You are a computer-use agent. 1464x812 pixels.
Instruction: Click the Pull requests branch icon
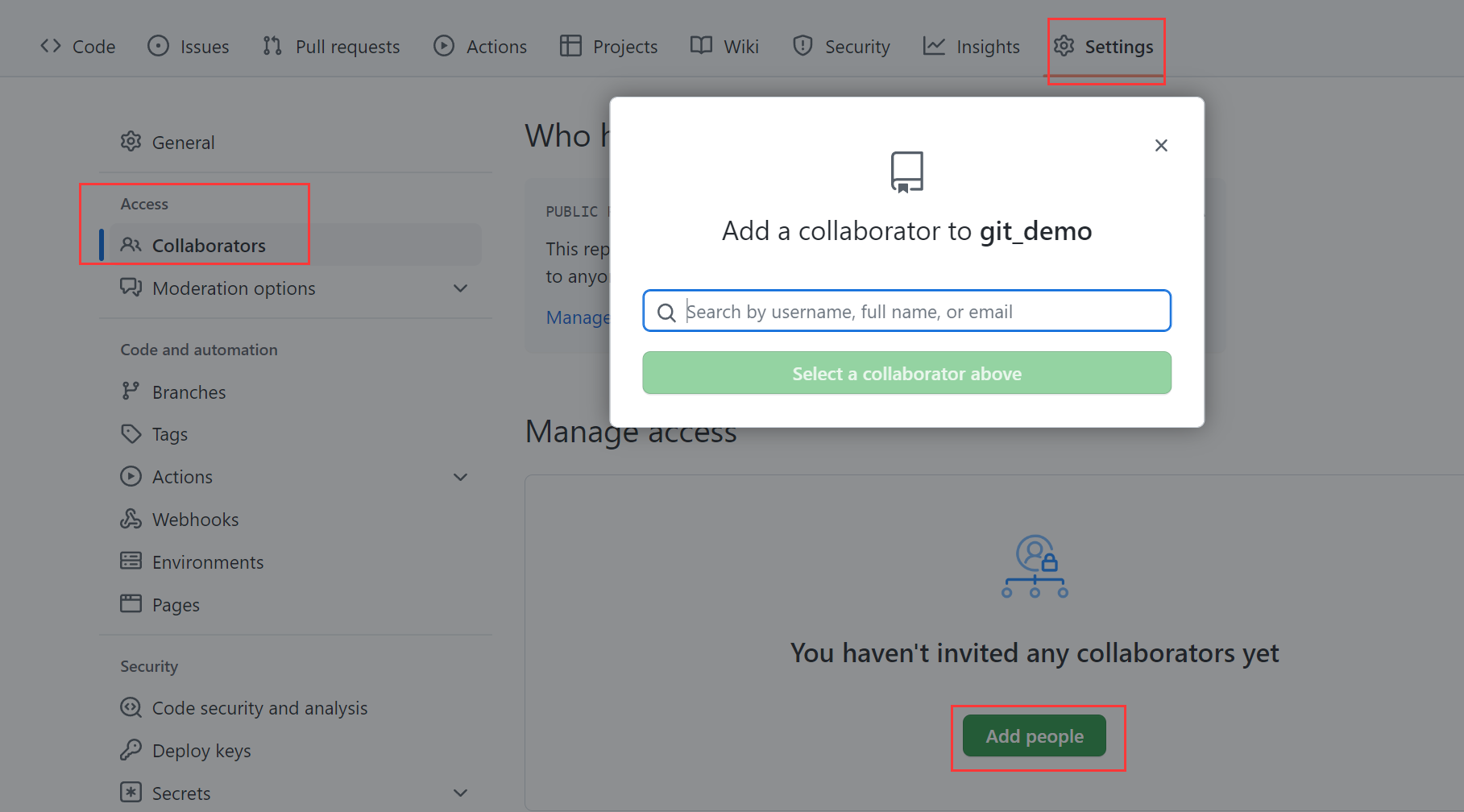coord(272,46)
